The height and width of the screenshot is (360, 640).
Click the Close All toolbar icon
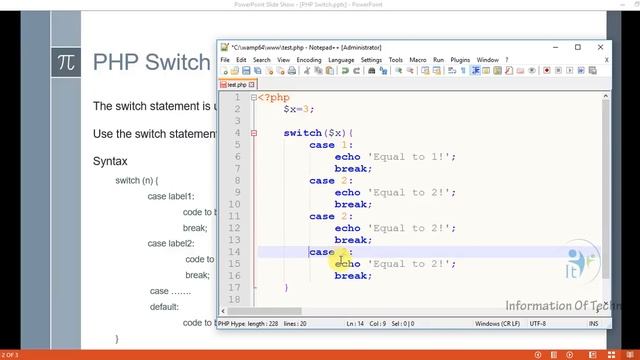coord(280,71)
